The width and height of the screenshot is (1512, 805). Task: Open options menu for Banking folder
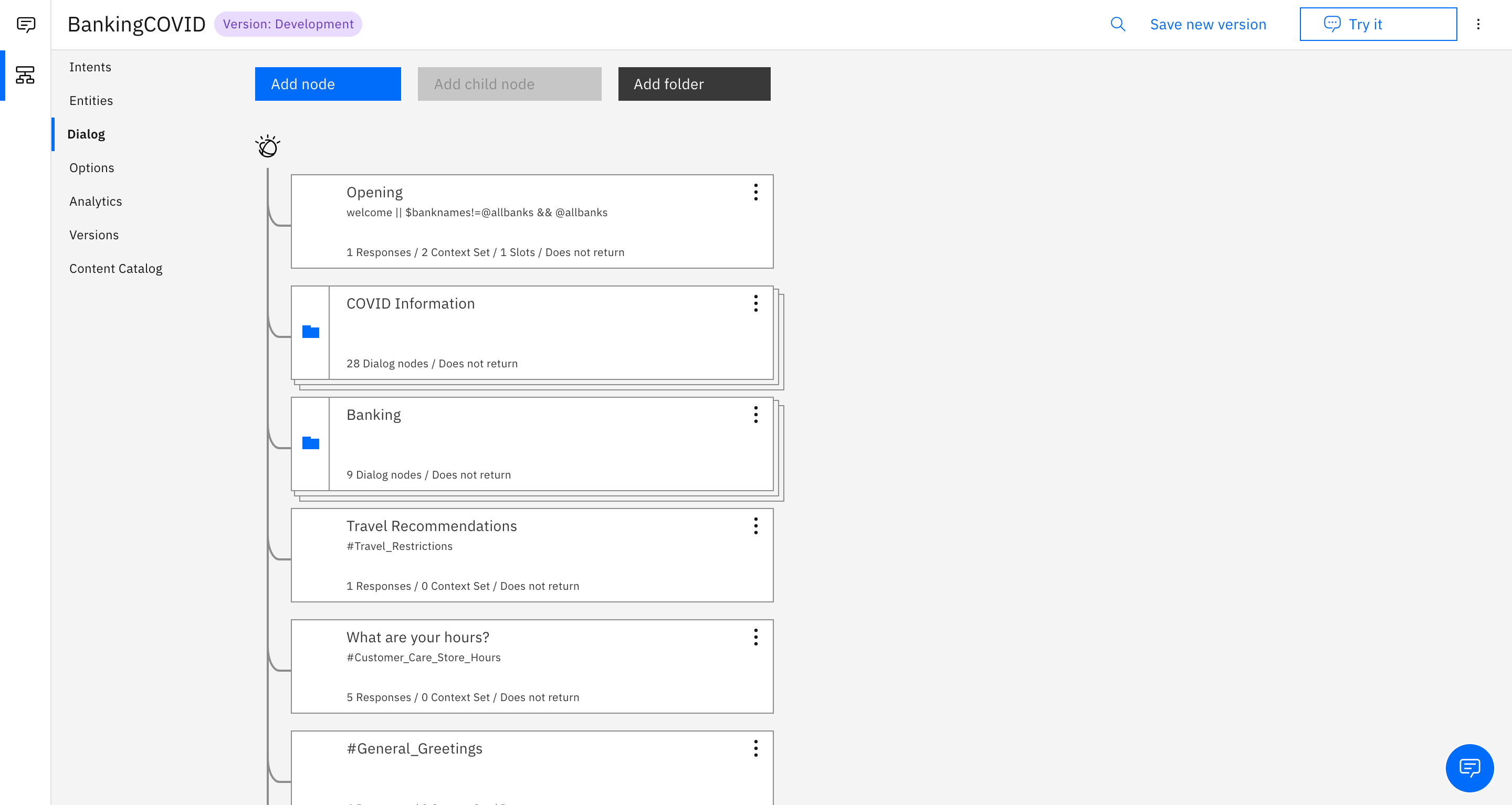point(755,415)
